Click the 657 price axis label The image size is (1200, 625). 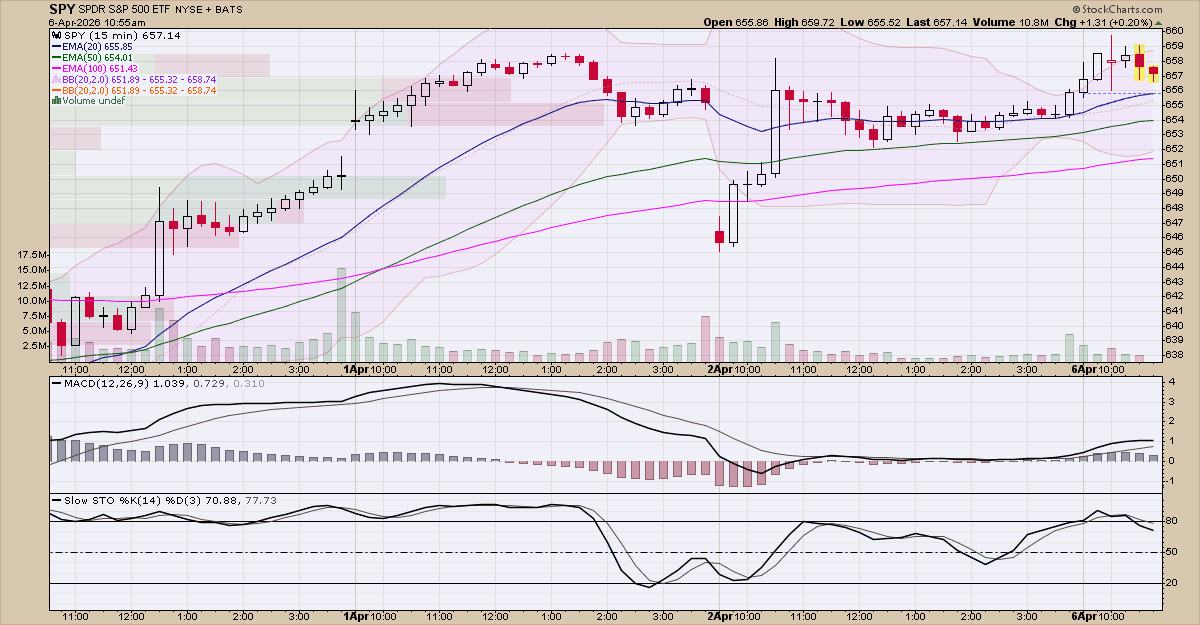tap(1176, 75)
